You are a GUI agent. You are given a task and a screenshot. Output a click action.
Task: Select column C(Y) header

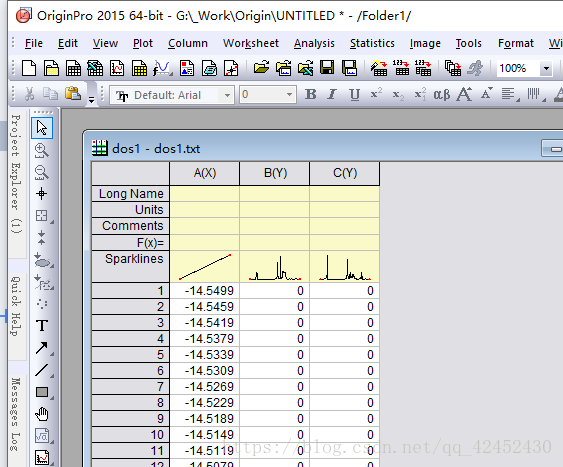[345, 173]
